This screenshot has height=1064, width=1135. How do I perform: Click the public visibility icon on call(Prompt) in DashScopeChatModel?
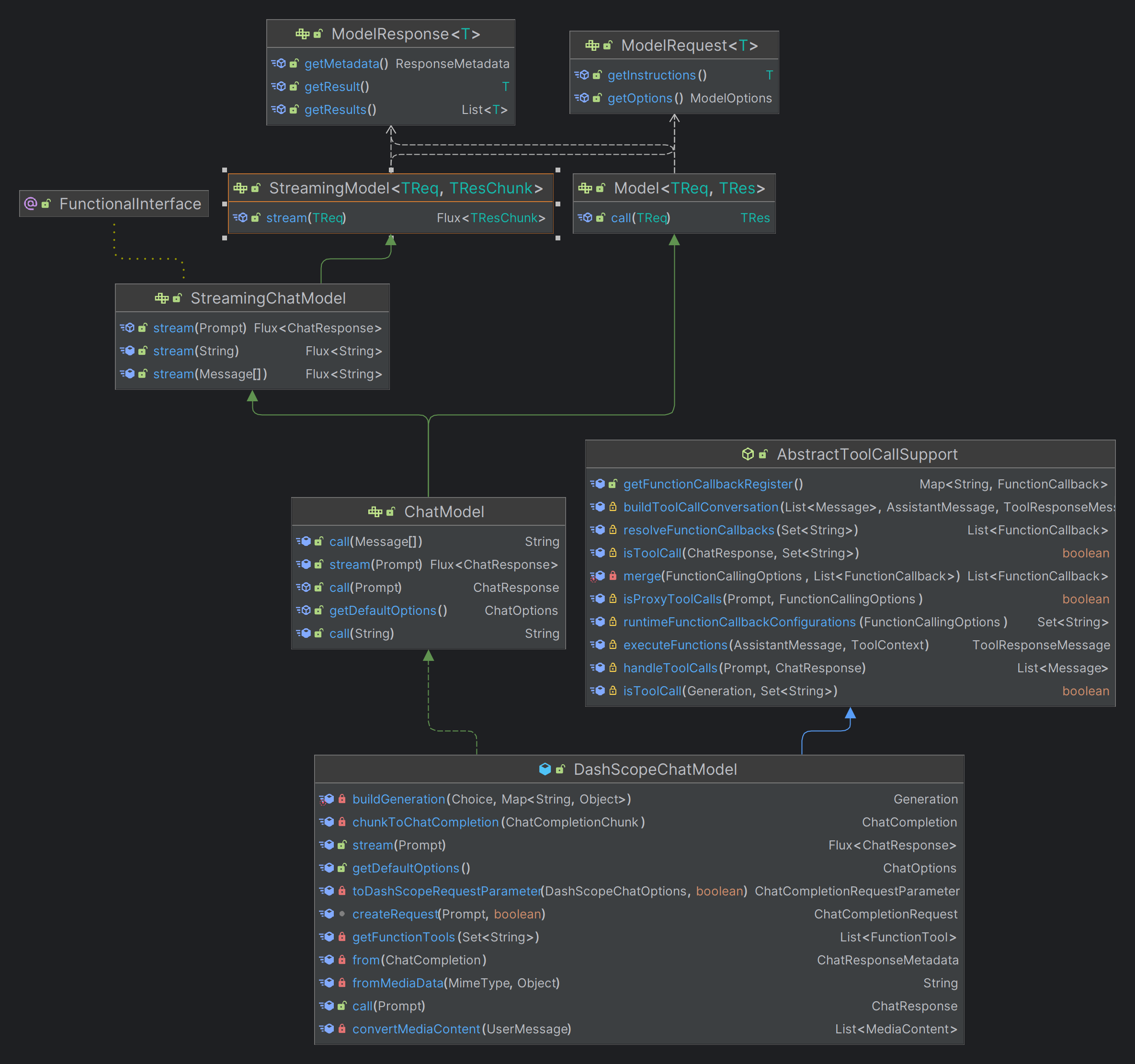tap(342, 1006)
